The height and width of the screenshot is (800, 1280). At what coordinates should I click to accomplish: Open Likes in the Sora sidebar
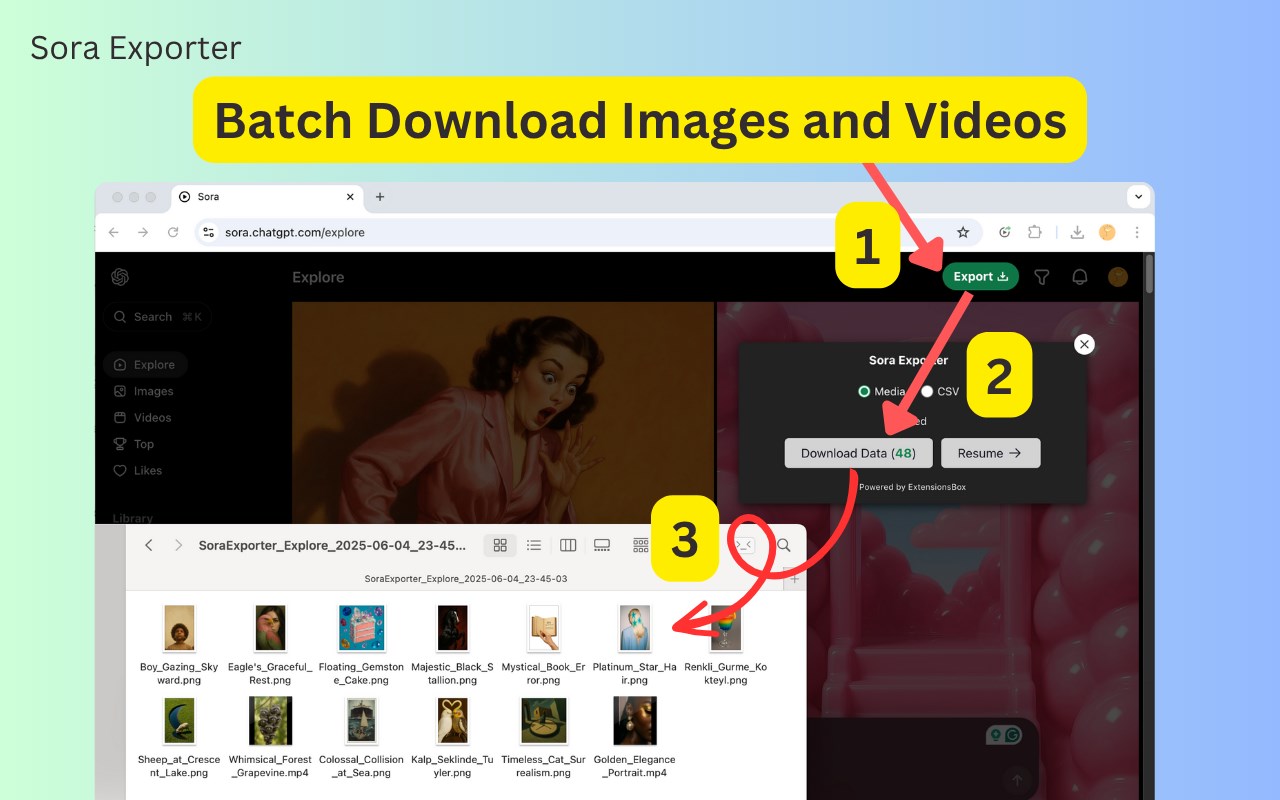pos(138,470)
